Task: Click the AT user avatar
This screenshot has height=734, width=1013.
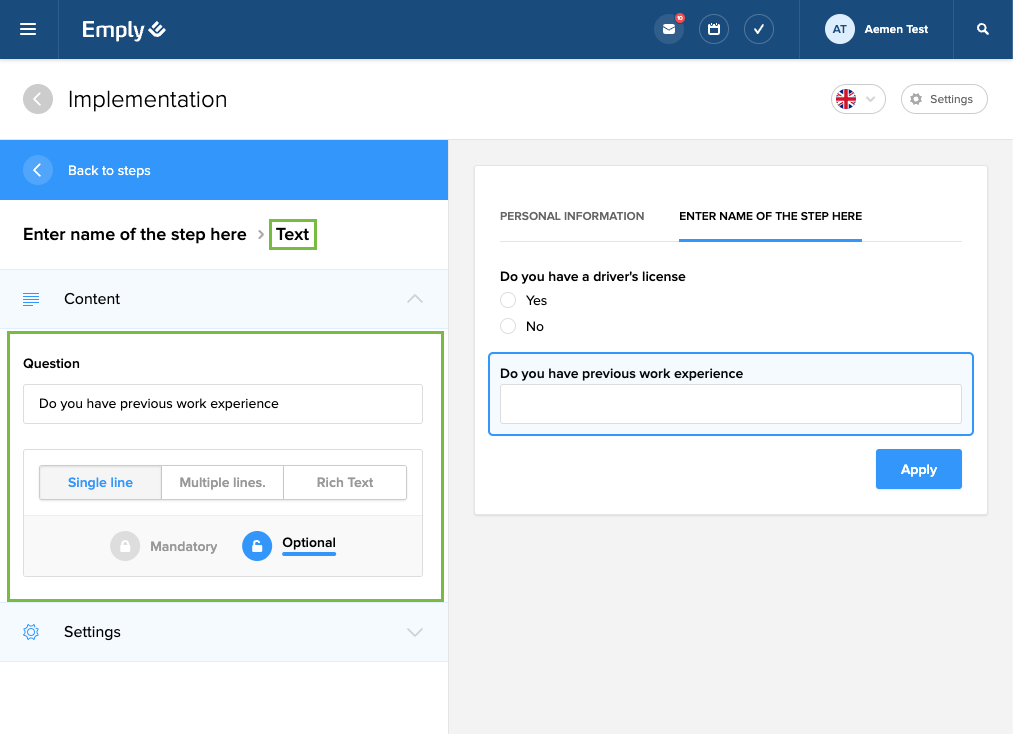Action: click(x=839, y=29)
